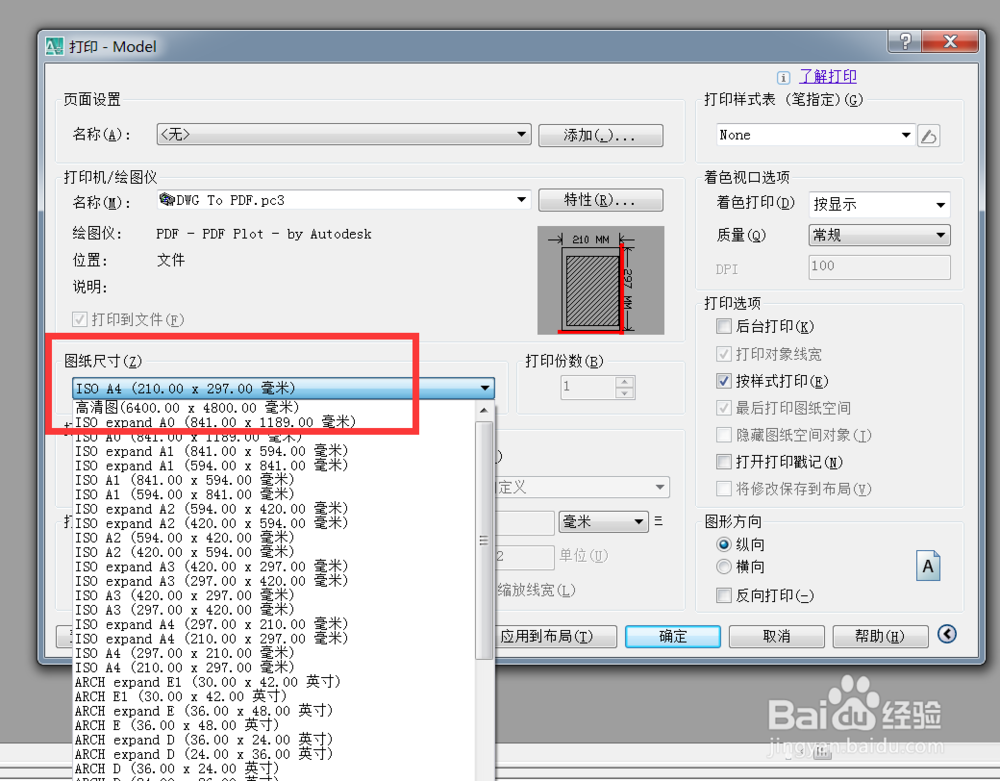1000x781 pixels.
Task: Click 应用到布局(T) button
Action: 555,636
